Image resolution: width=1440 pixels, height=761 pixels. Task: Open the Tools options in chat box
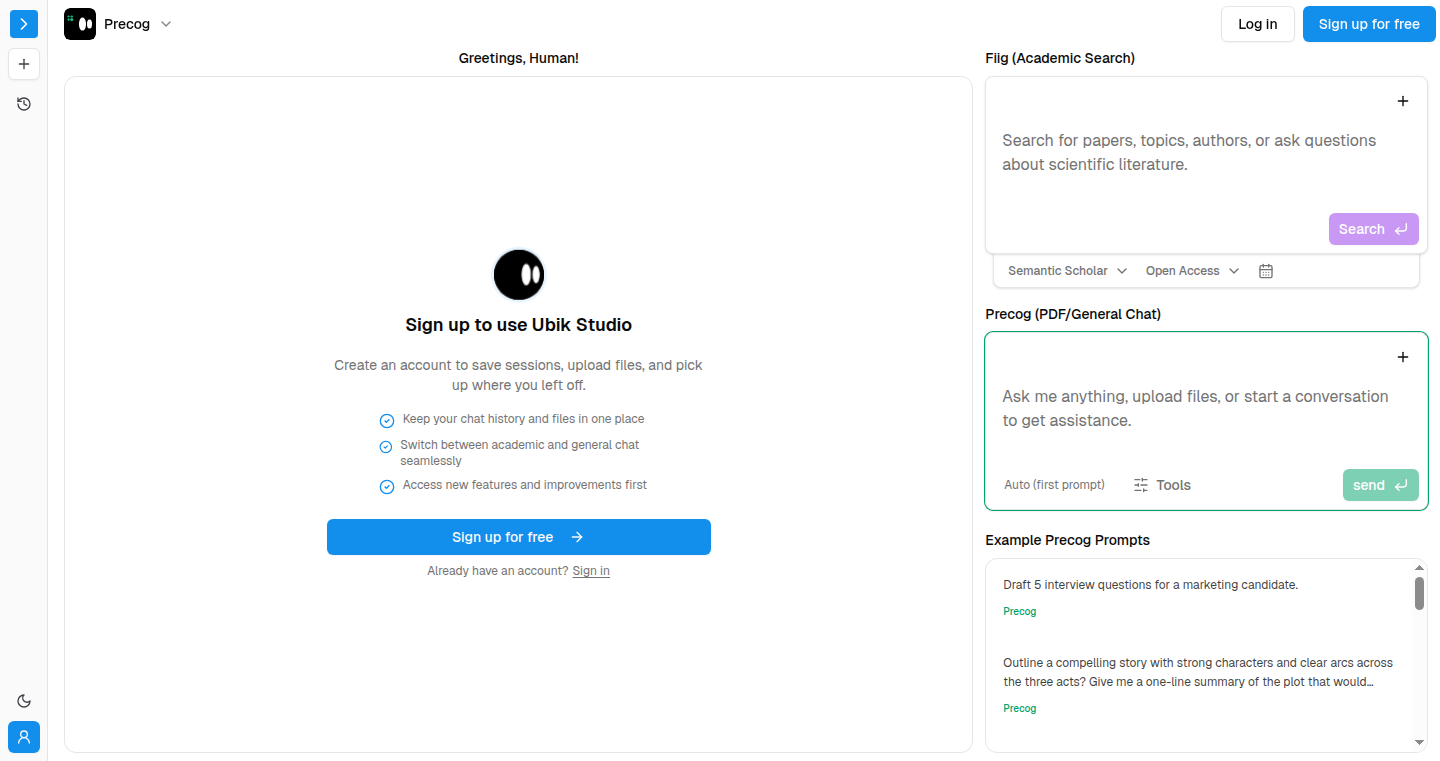pos(1162,485)
